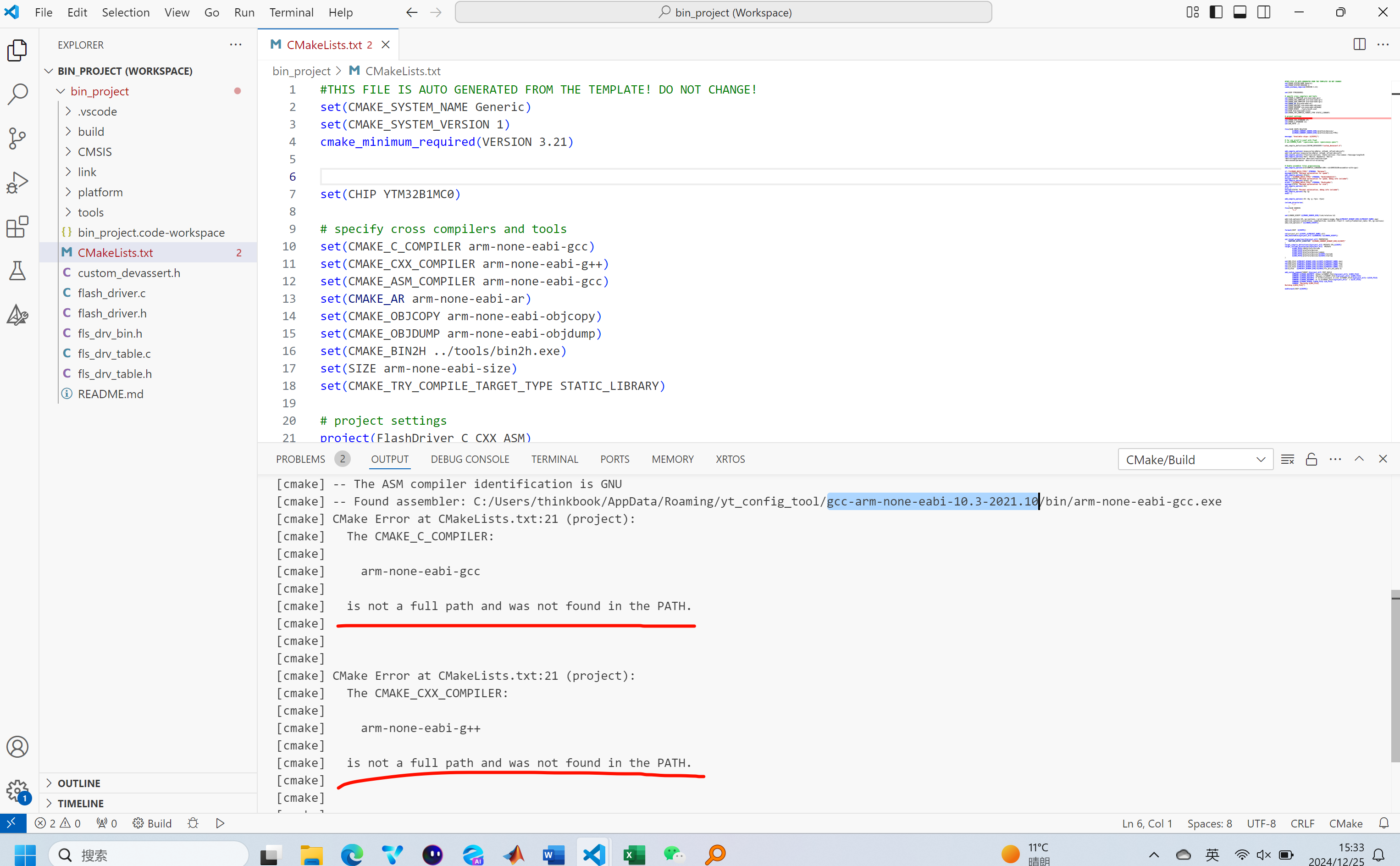The height and width of the screenshot is (866, 1400).
Task: Open the CMake/Build output channel dropdown
Action: tap(1195, 459)
